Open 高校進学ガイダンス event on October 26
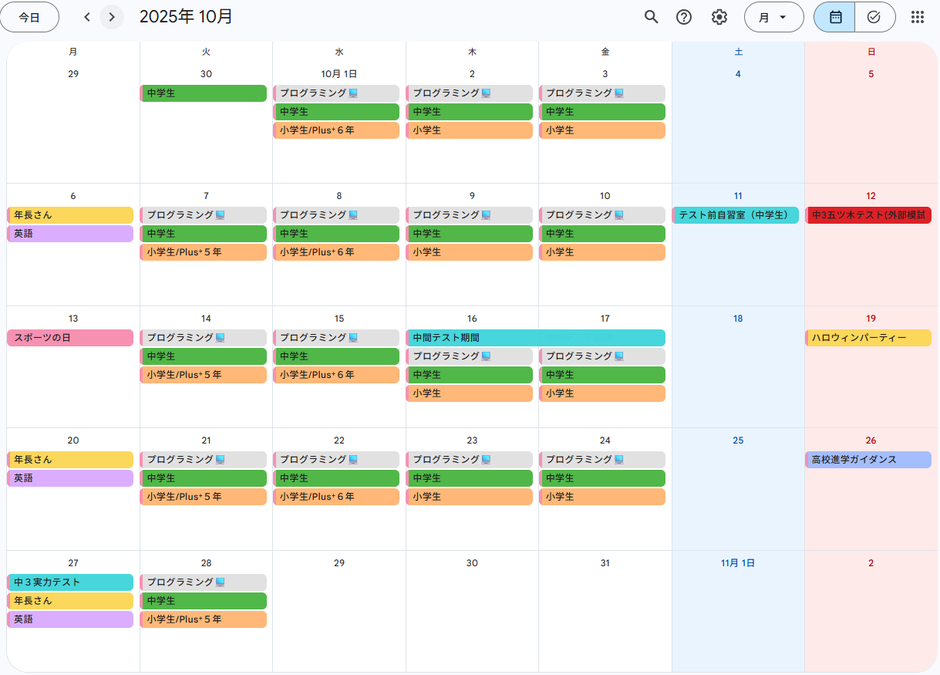Image resolution: width=940 pixels, height=675 pixels. (868, 459)
